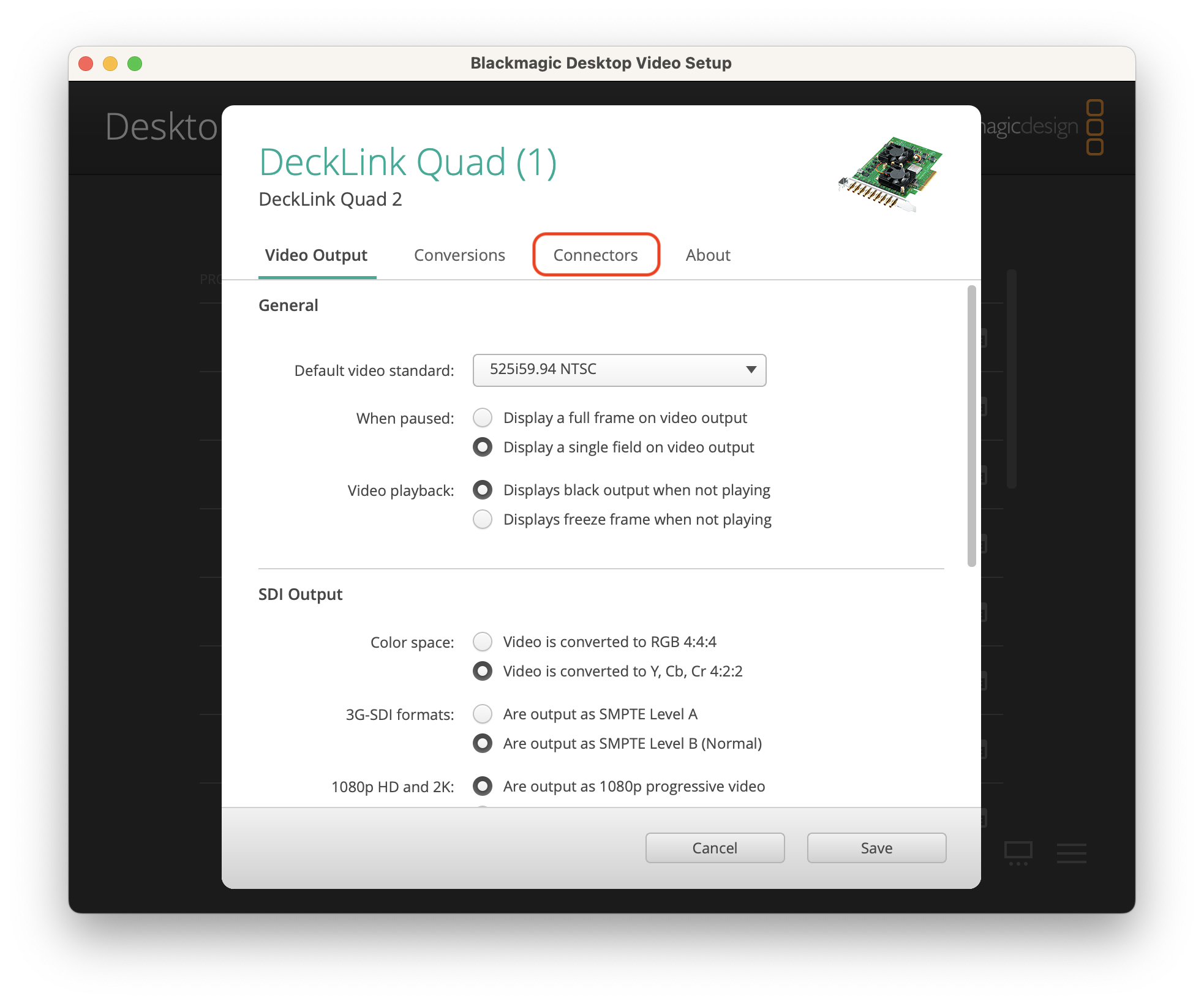Viewport: 1204px width, 1004px height.
Task: Select Displays black output when not playing
Action: click(483, 490)
